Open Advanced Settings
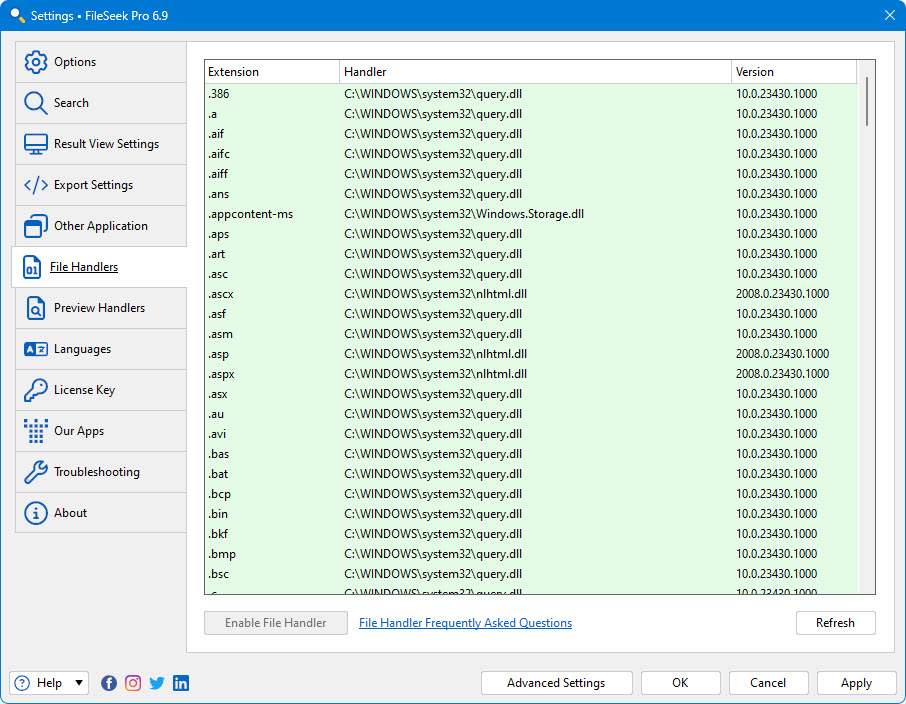Image resolution: width=906 pixels, height=704 pixels. [556, 683]
